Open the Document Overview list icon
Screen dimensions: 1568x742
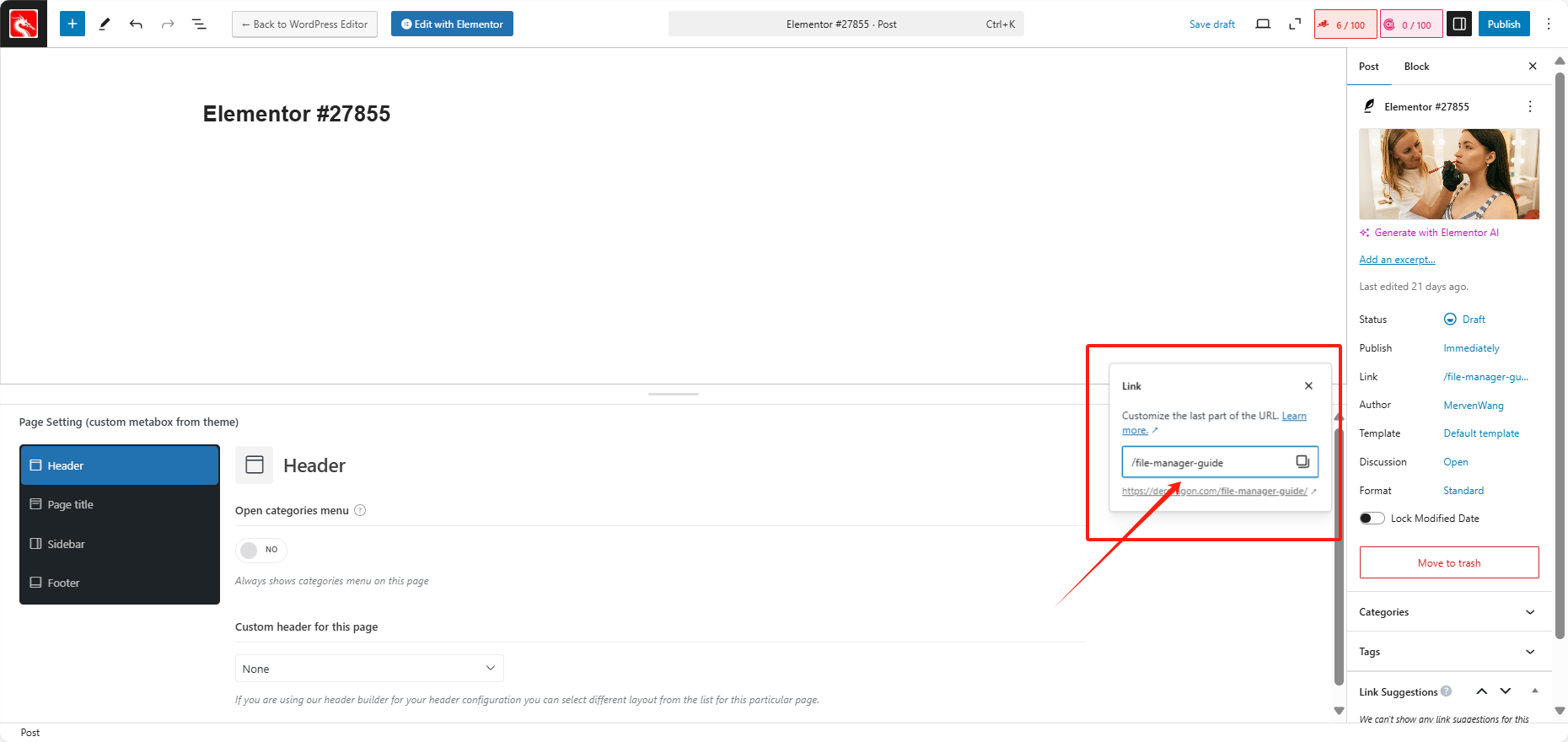[x=199, y=24]
